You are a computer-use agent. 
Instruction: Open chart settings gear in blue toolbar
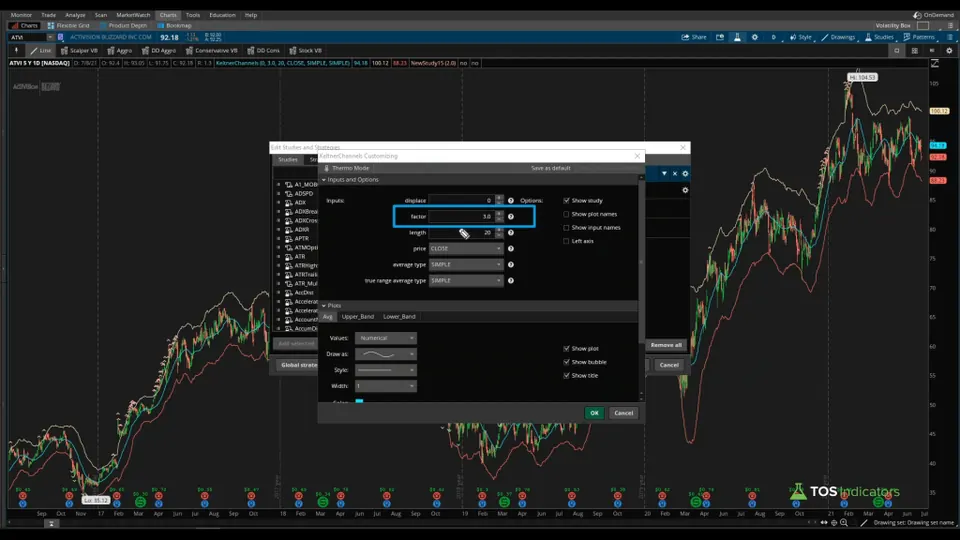click(x=755, y=37)
